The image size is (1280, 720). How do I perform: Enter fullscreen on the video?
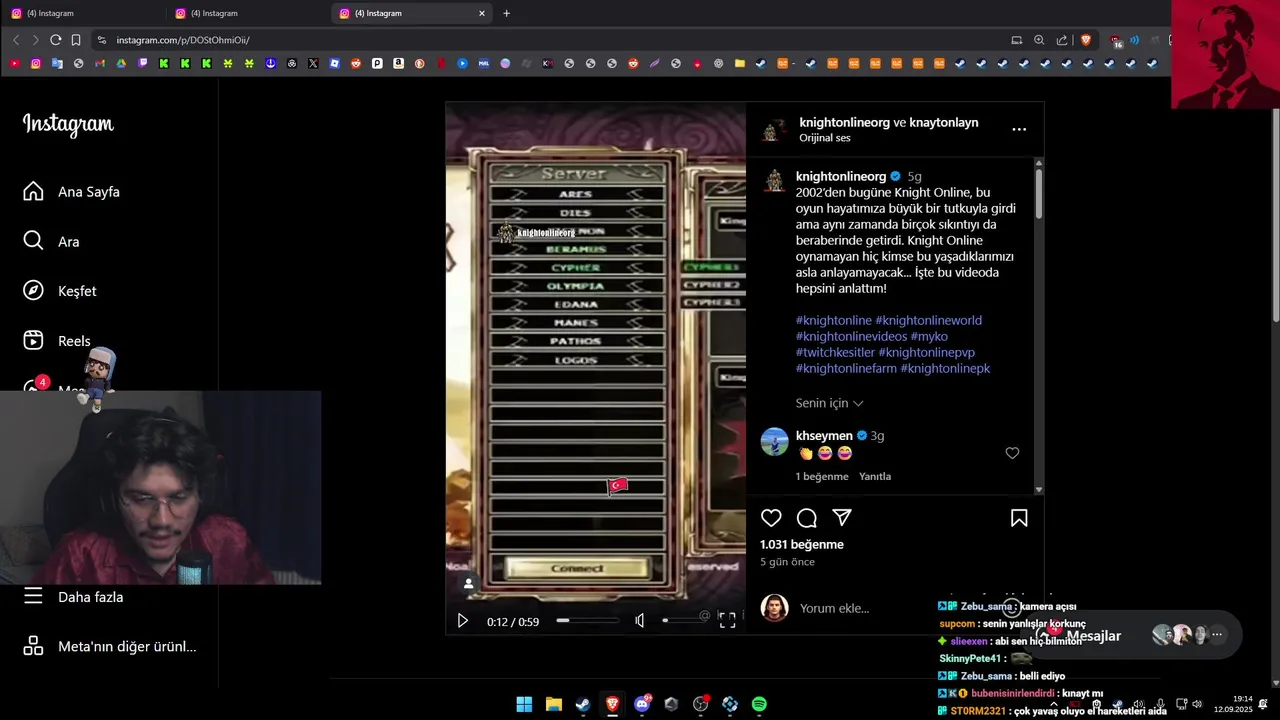728,621
